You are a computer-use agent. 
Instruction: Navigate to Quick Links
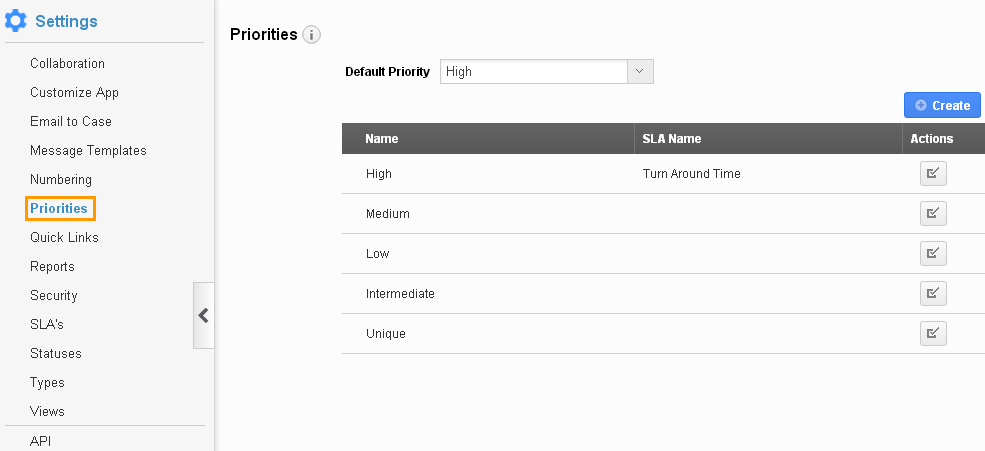(65, 237)
